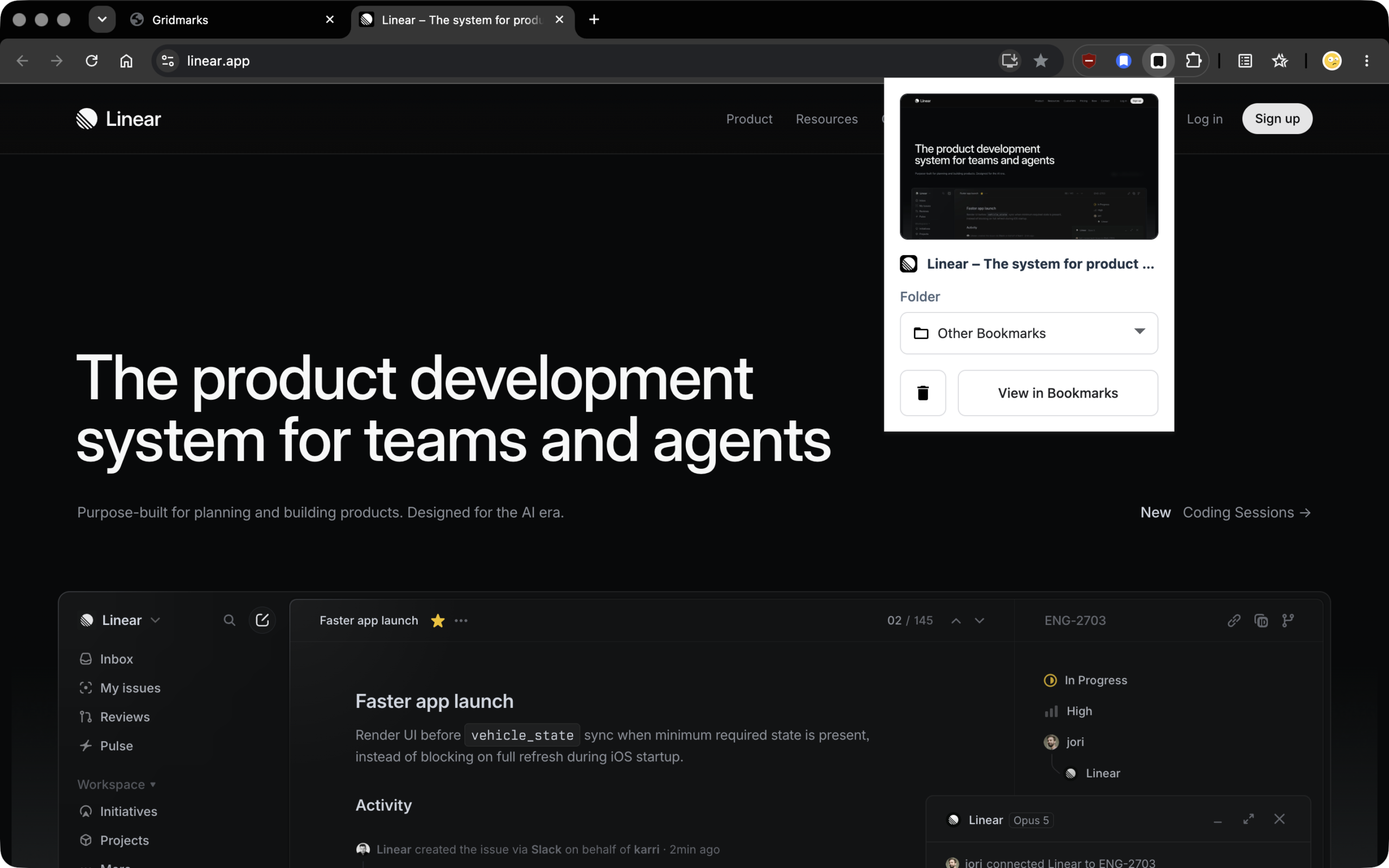The height and width of the screenshot is (868, 1389).
Task: Open the browser home page
Action: pyautogui.click(x=126, y=61)
